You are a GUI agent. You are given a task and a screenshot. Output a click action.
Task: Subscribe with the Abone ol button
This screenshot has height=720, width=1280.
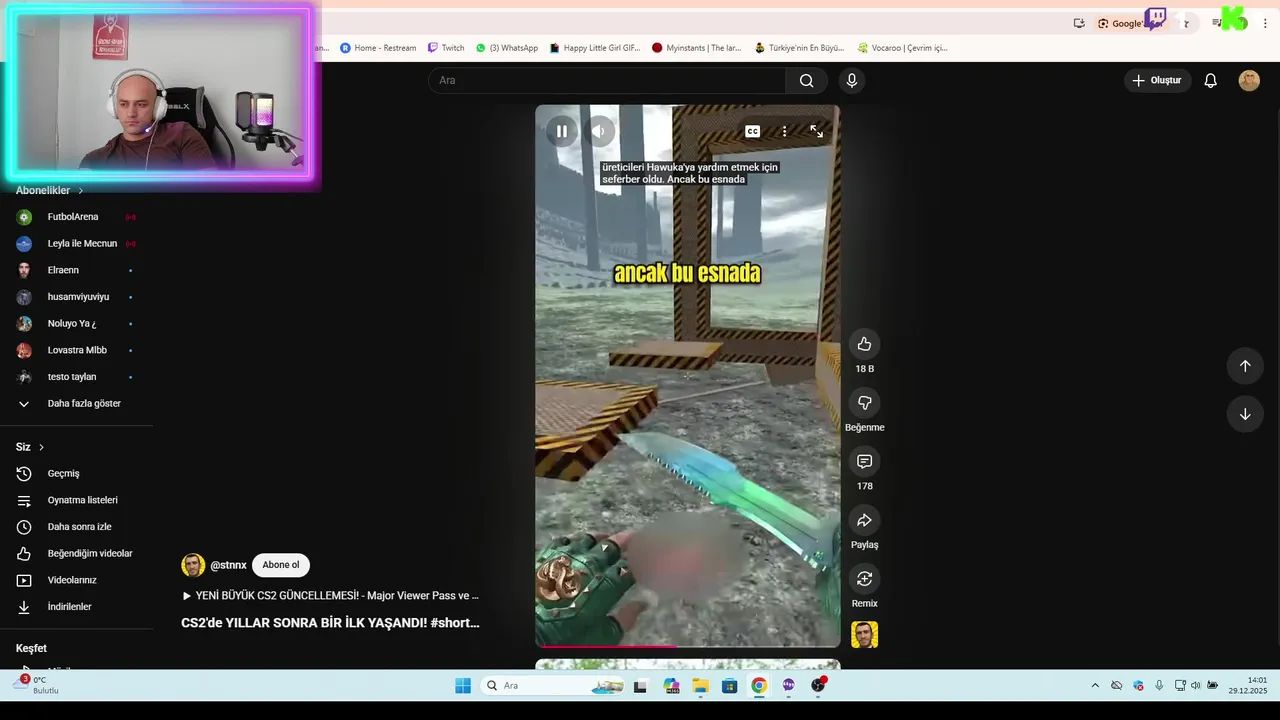tap(280, 565)
